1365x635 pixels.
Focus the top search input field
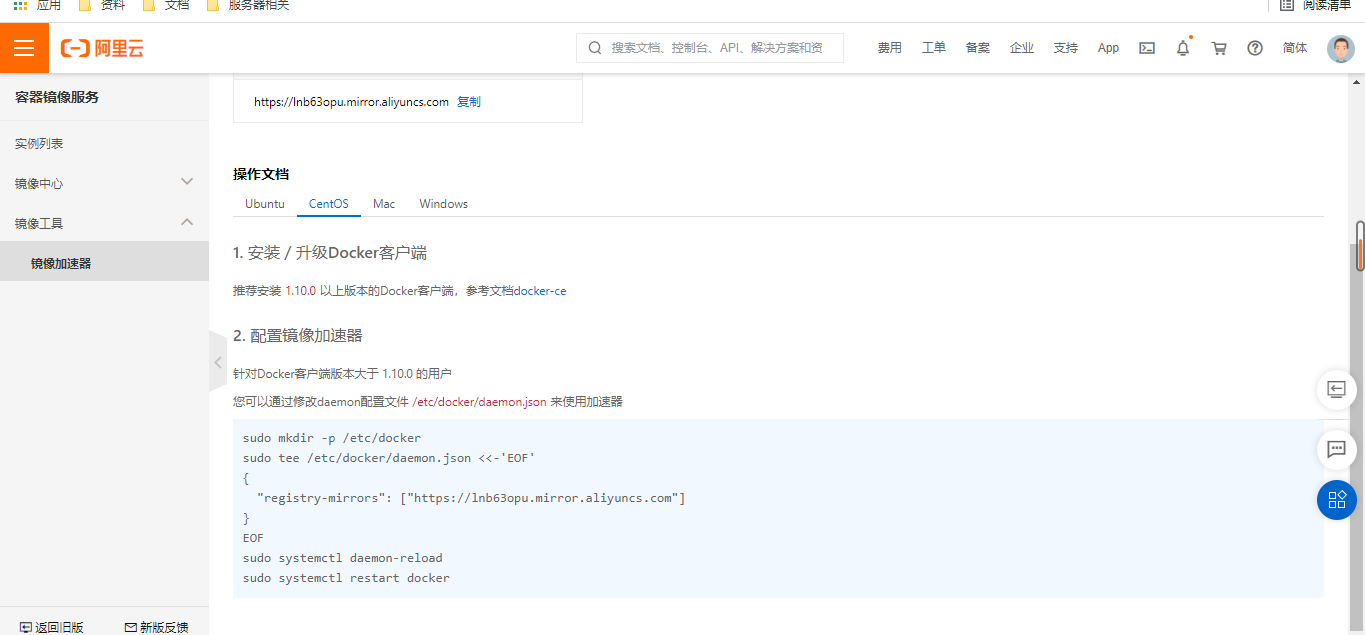[x=710, y=48]
